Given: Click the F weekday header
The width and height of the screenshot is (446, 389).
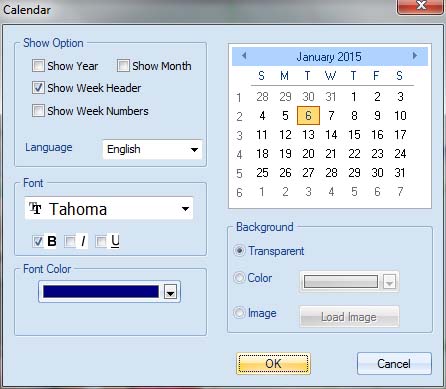Looking at the screenshot, I should click(376, 76).
